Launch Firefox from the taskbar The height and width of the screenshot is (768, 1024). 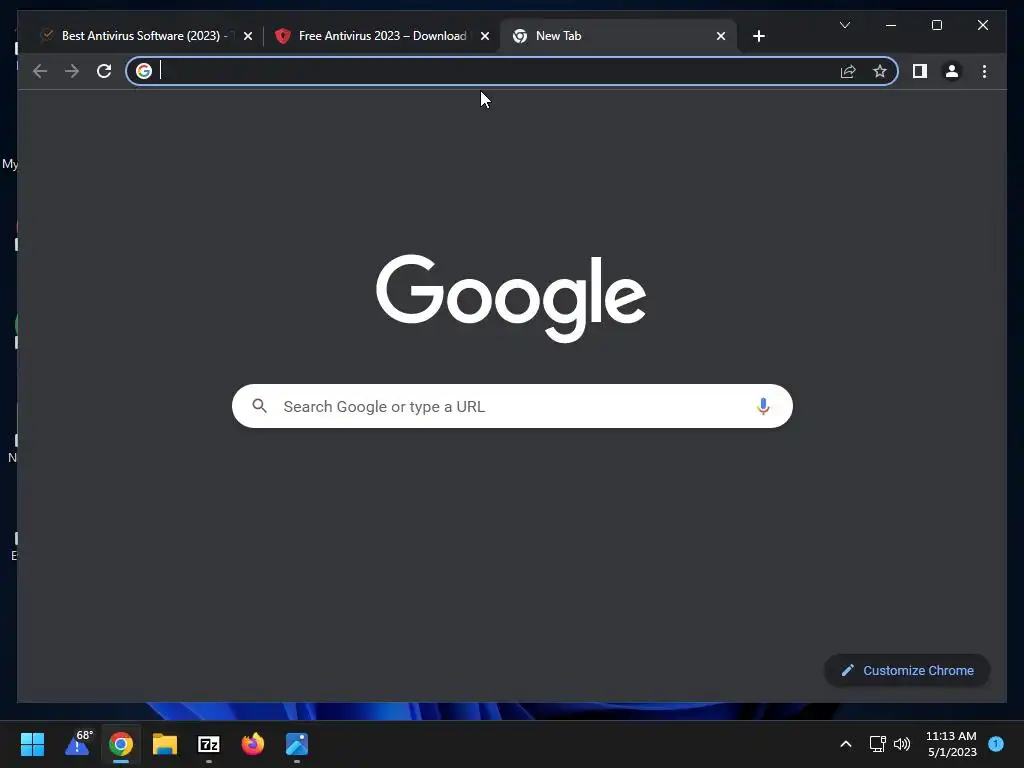click(x=253, y=744)
